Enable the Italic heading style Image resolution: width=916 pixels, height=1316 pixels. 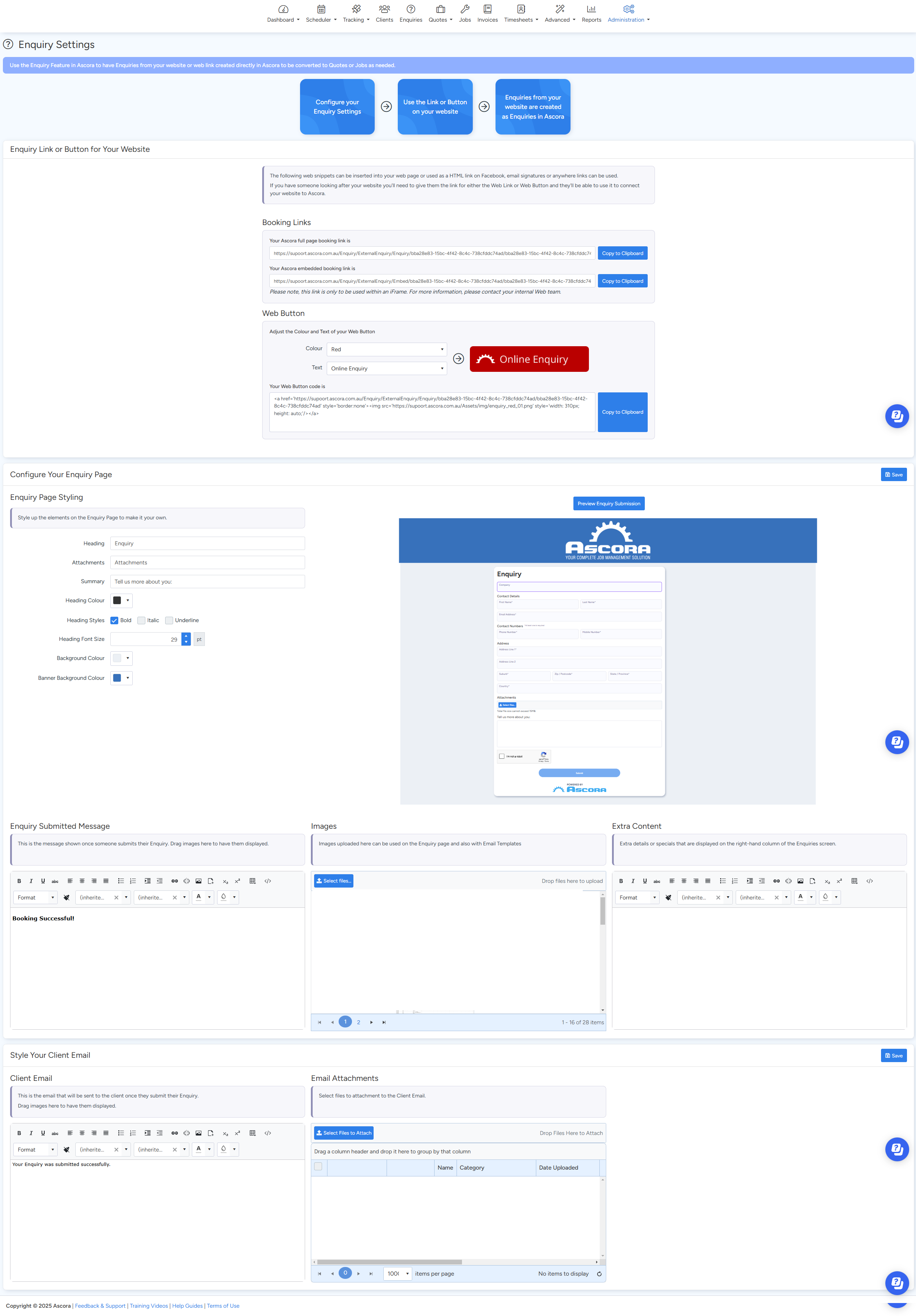(142, 620)
